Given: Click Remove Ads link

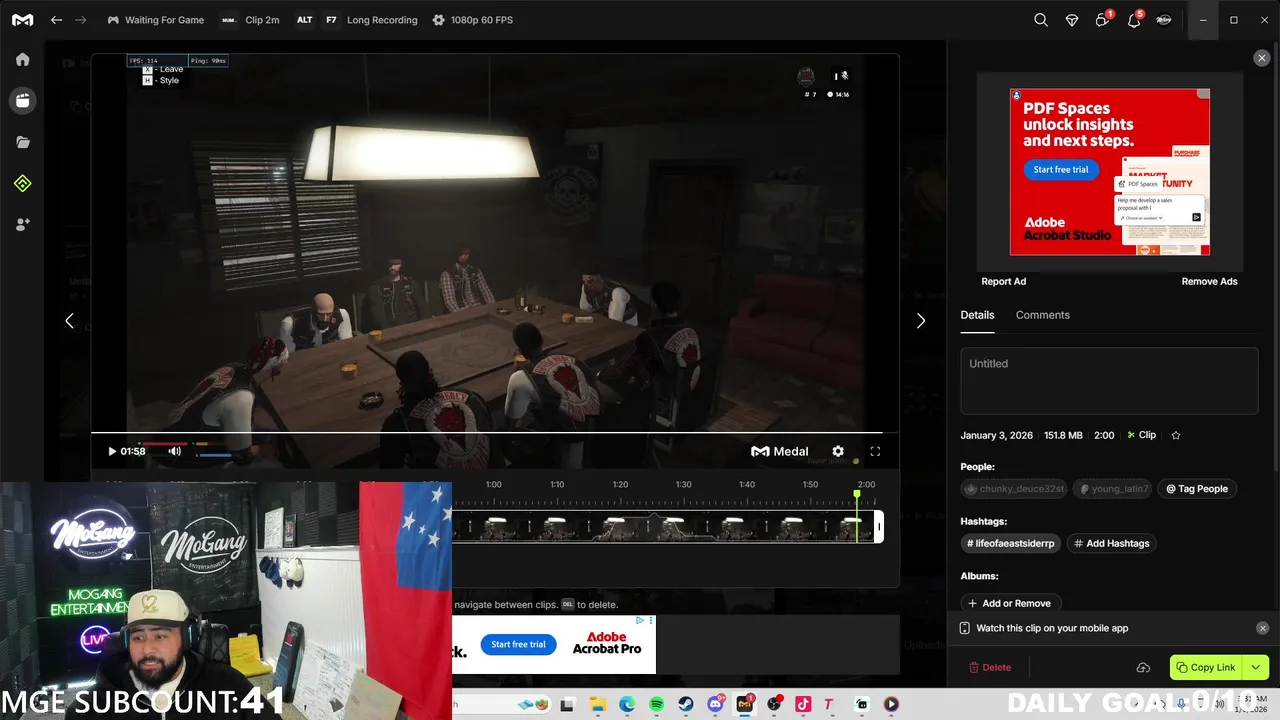Looking at the screenshot, I should [1209, 282].
